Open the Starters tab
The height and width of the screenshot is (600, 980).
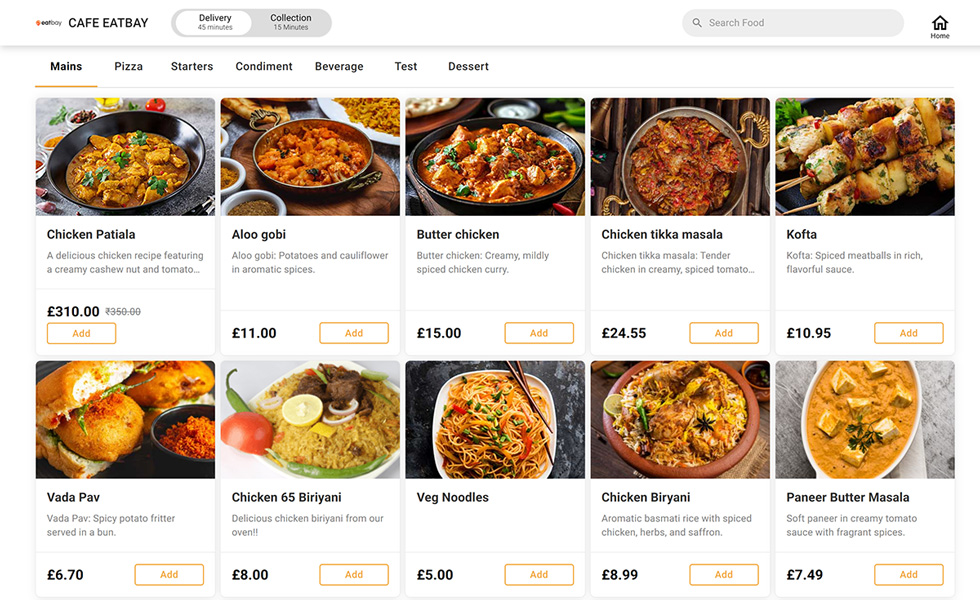191,66
